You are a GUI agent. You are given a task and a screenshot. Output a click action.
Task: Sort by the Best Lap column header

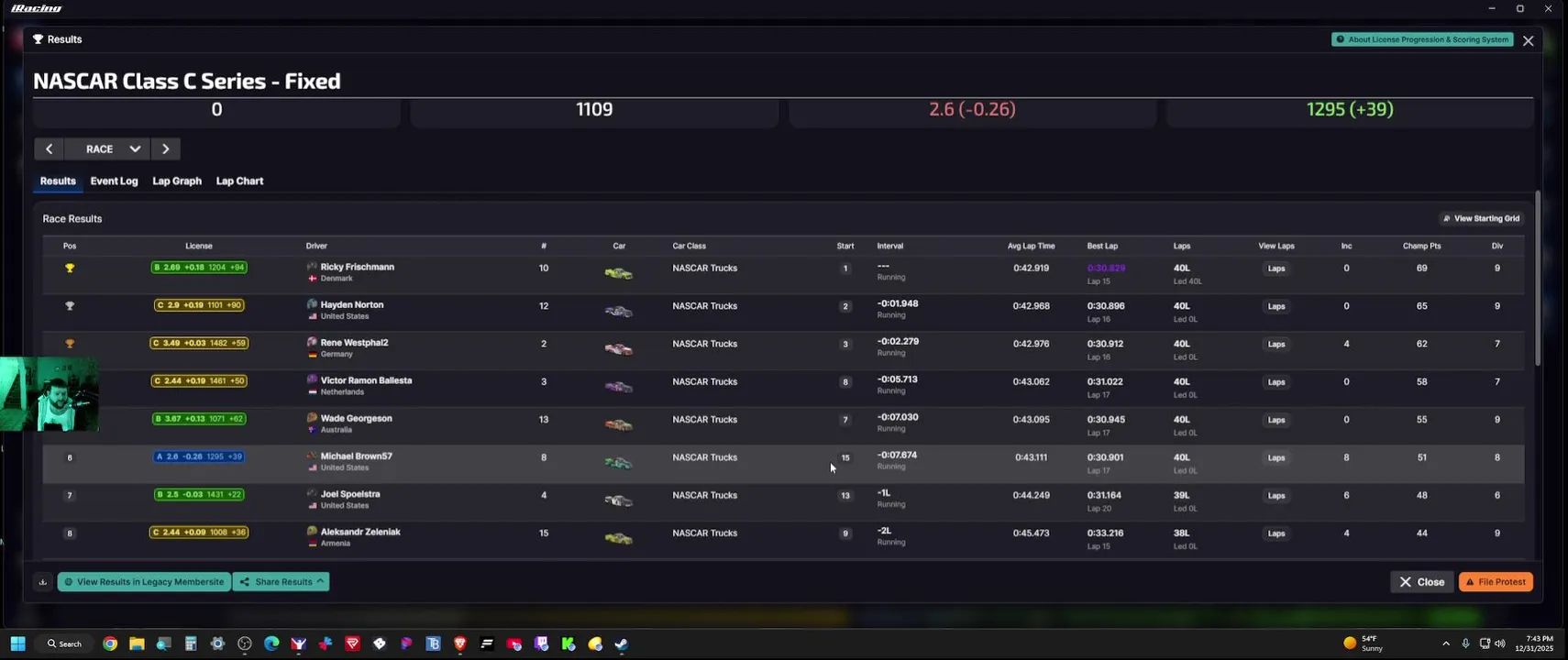point(1102,246)
